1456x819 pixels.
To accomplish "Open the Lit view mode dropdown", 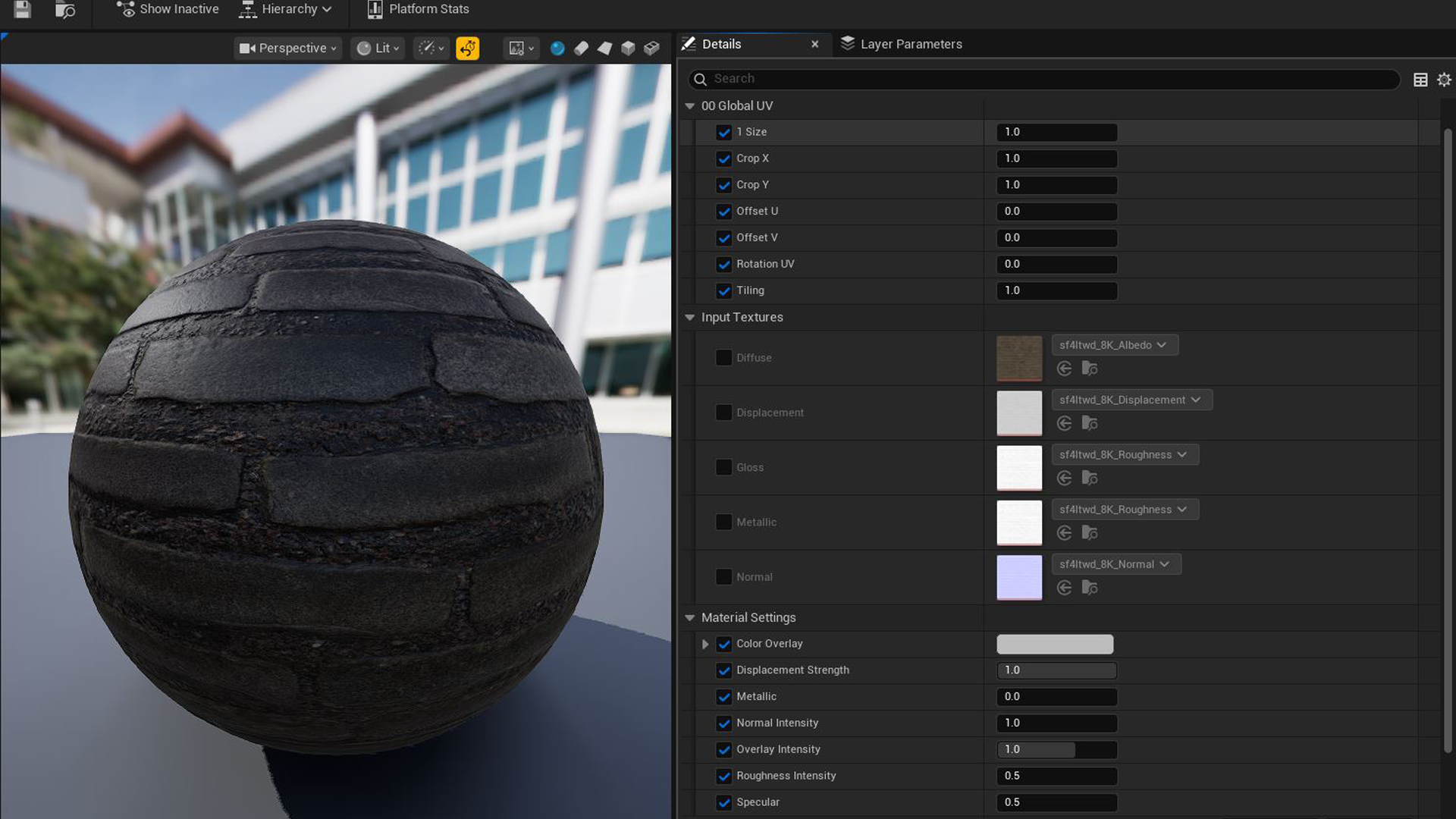I will [x=378, y=49].
